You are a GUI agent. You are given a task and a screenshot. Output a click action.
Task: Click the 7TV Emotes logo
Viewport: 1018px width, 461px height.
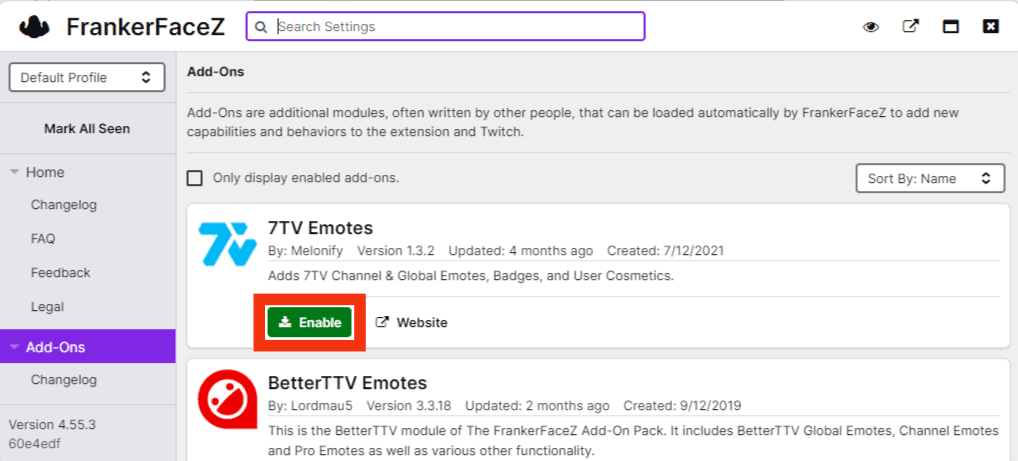(x=227, y=244)
